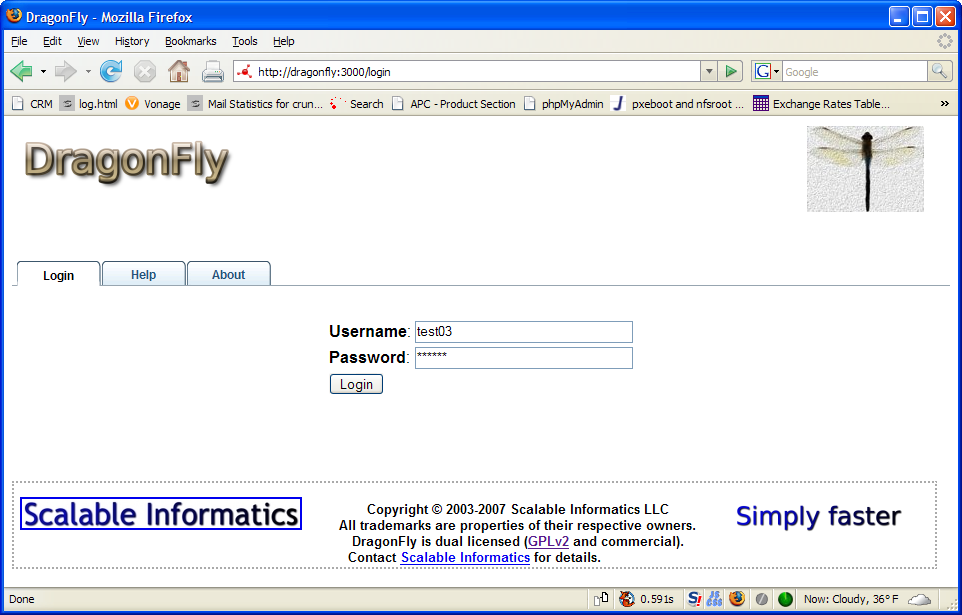Click the Password input field

click(x=523, y=358)
